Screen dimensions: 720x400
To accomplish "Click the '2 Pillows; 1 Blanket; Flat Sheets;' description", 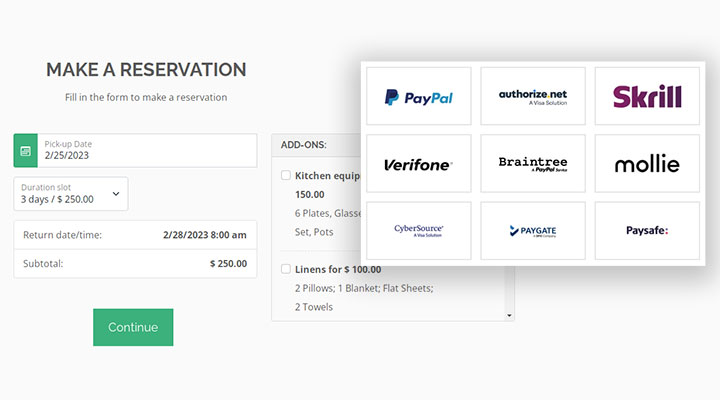I will pos(364,288).
